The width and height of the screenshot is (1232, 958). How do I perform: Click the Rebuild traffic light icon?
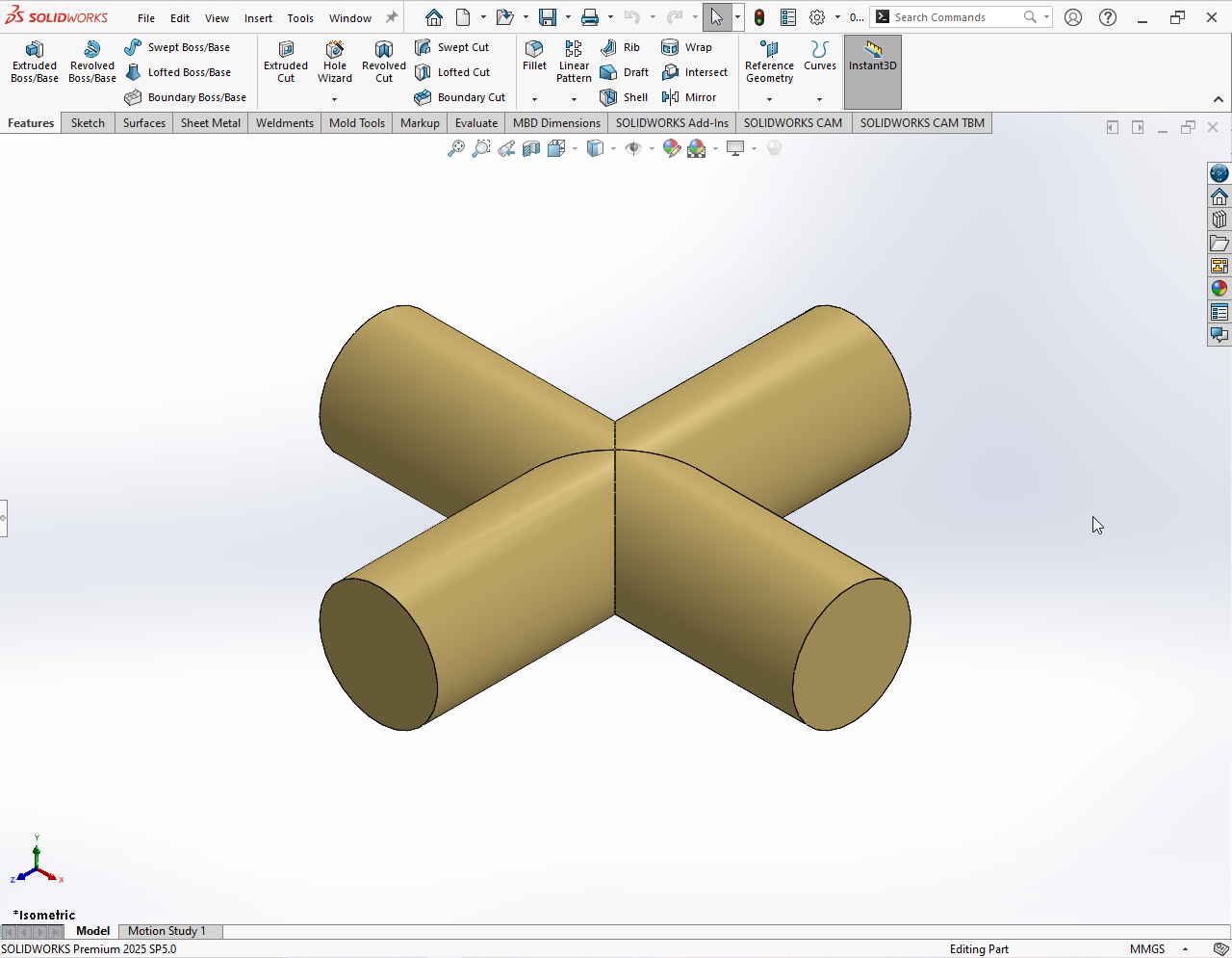point(759,17)
